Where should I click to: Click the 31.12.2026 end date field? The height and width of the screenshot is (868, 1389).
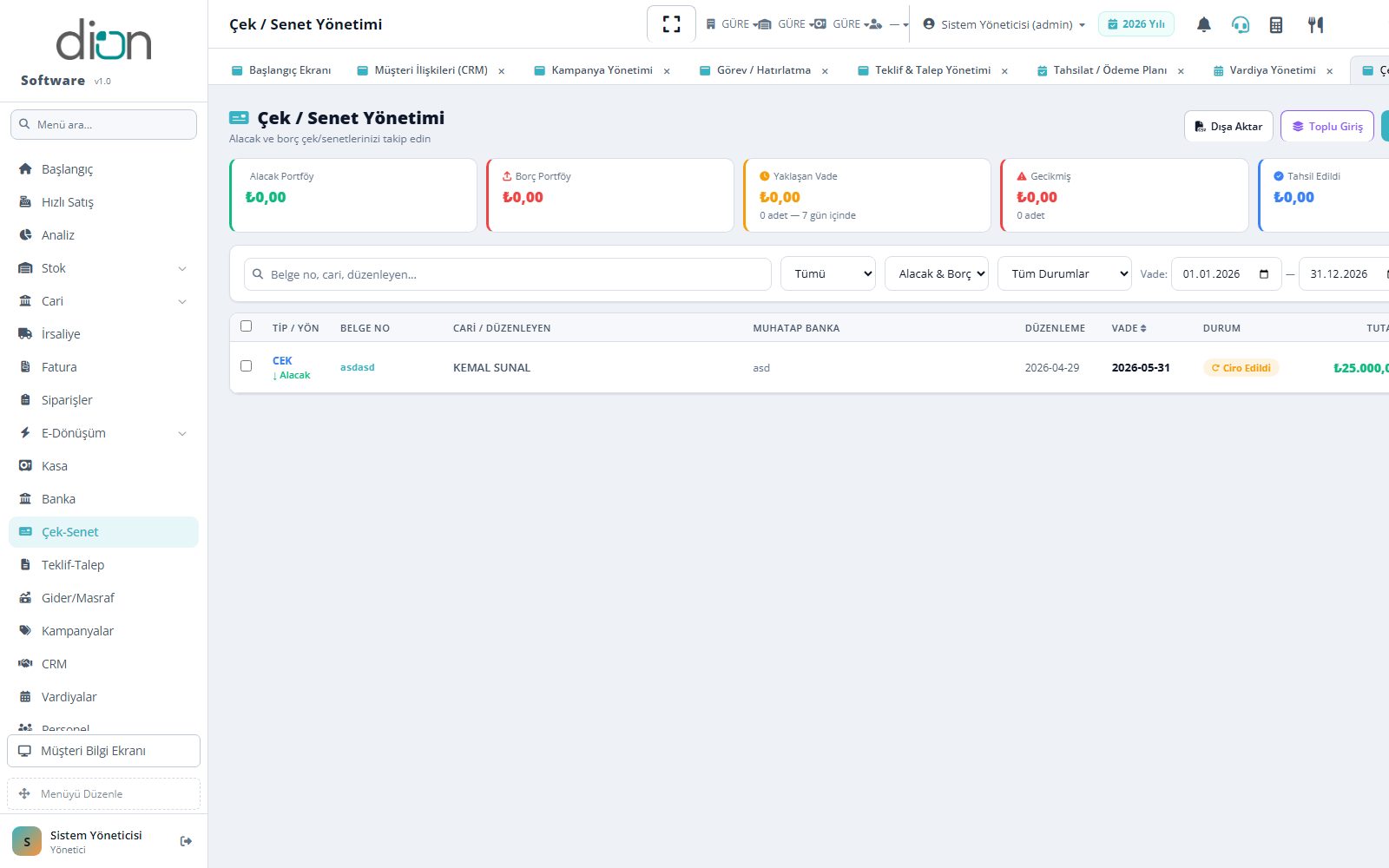click(x=1342, y=274)
